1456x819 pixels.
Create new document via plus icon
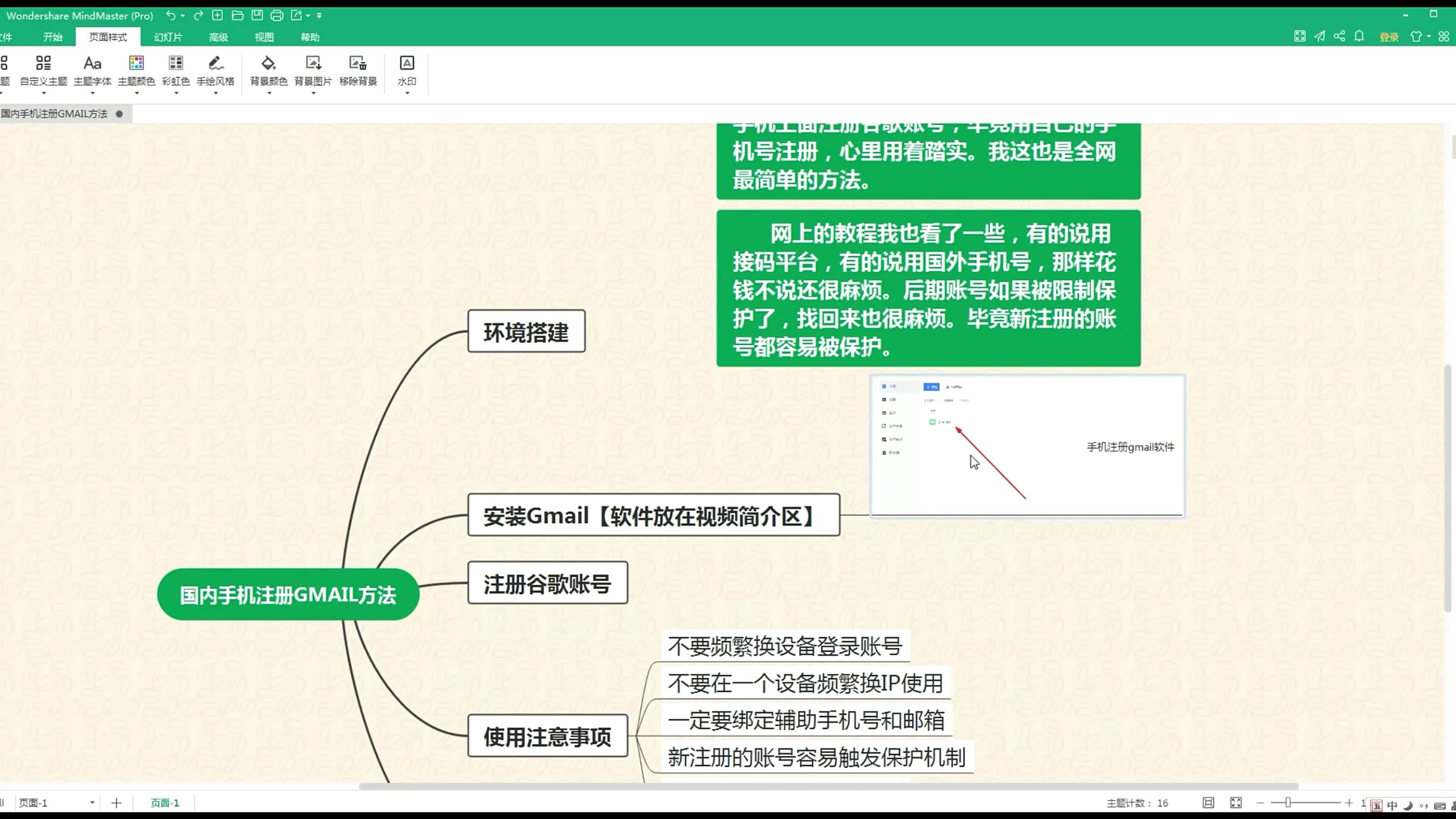[x=217, y=15]
